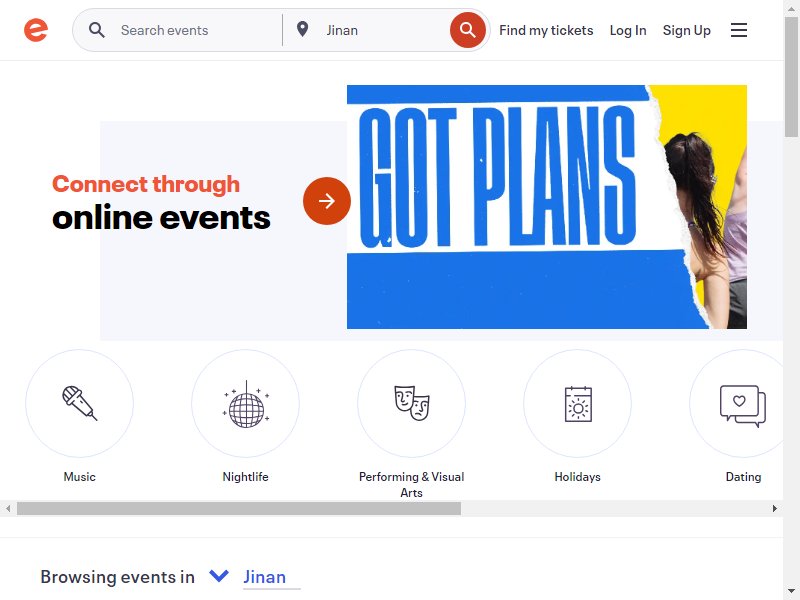Submit search with the red search button

[467, 30]
